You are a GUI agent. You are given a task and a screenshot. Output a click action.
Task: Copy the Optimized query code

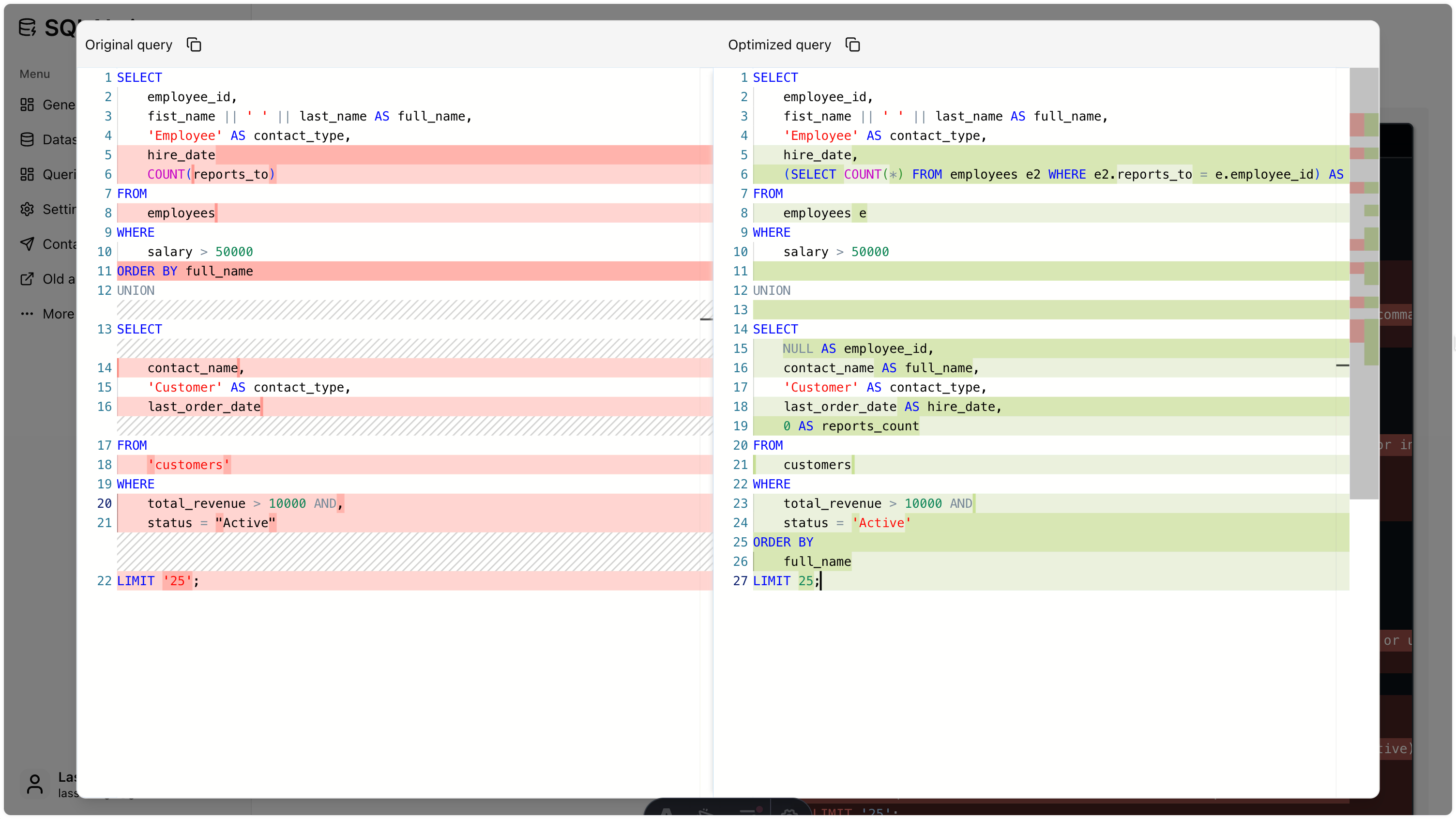click(852, 44)
